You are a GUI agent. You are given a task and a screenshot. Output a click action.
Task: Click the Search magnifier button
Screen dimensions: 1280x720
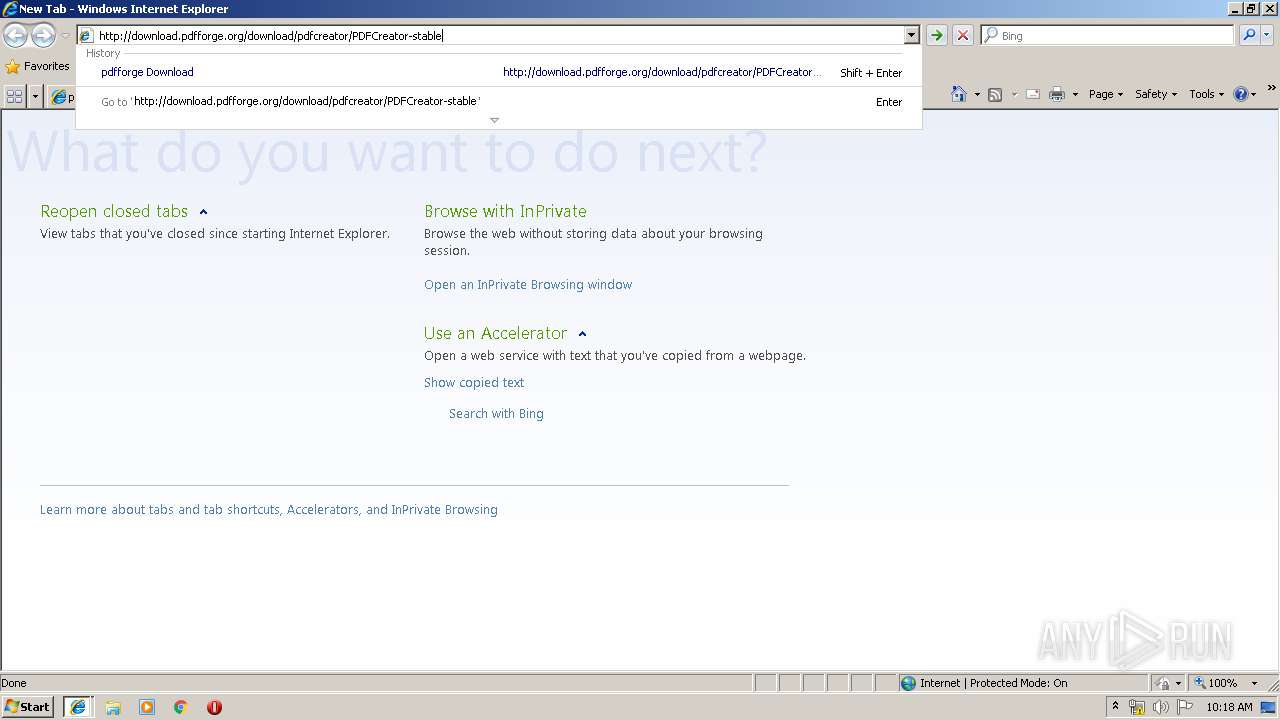(x=1248, y=35)
